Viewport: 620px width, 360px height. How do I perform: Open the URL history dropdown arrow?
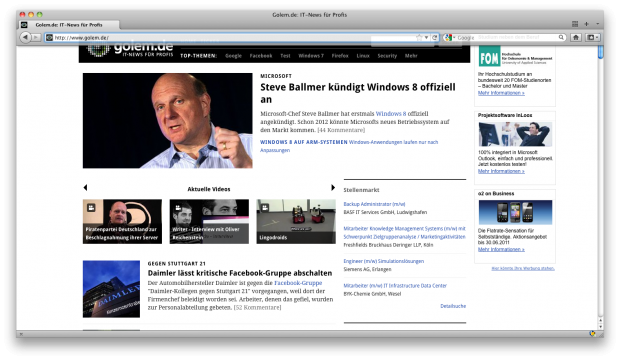(427, 37)
